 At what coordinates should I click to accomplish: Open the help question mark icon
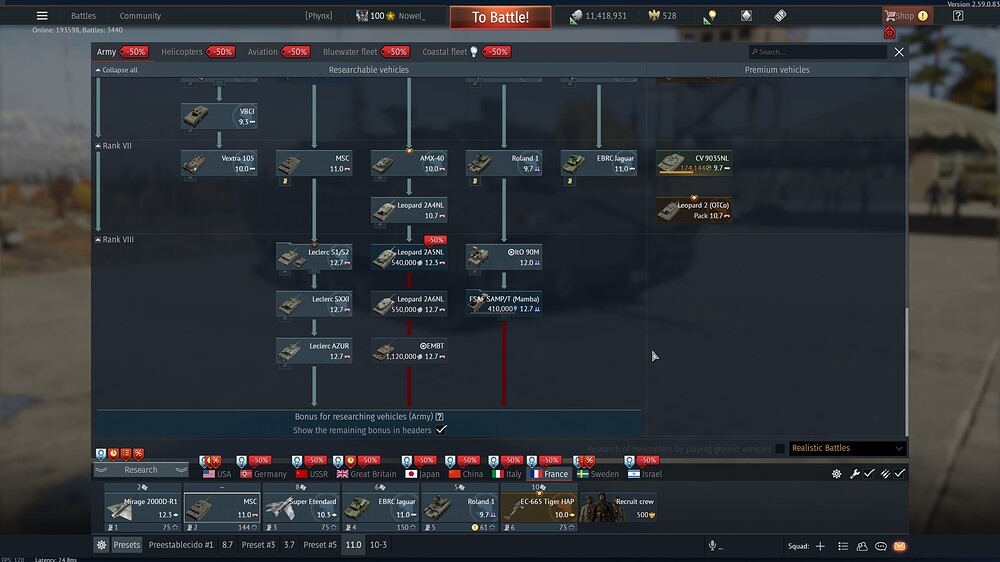(958, 16)
